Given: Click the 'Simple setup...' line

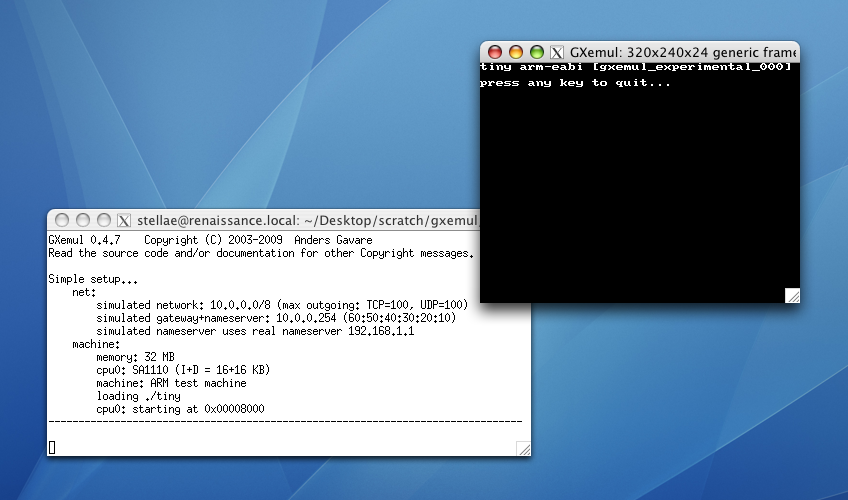Looking at the screenshot, I should click(93, 279).
